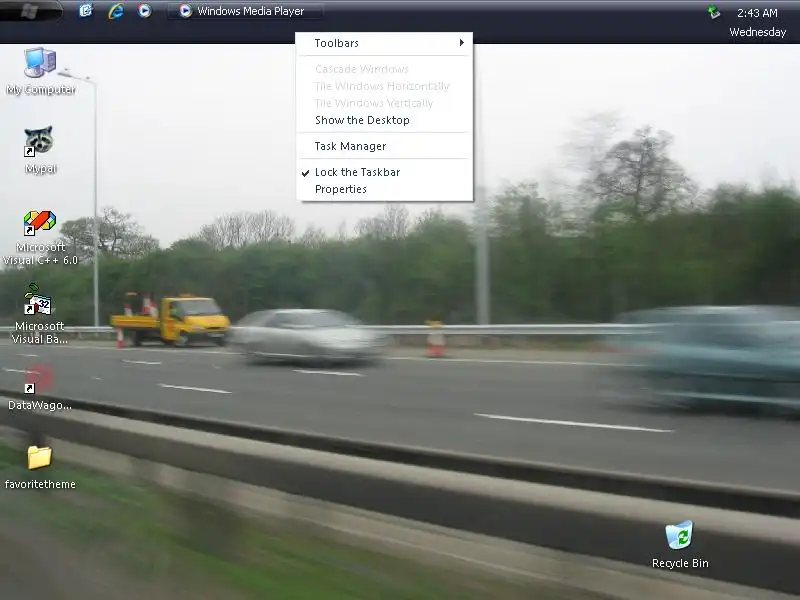Viewport: 800px width, 600px height.
Task: Click the Wednesday day label in tray
Action: point(758,32)
